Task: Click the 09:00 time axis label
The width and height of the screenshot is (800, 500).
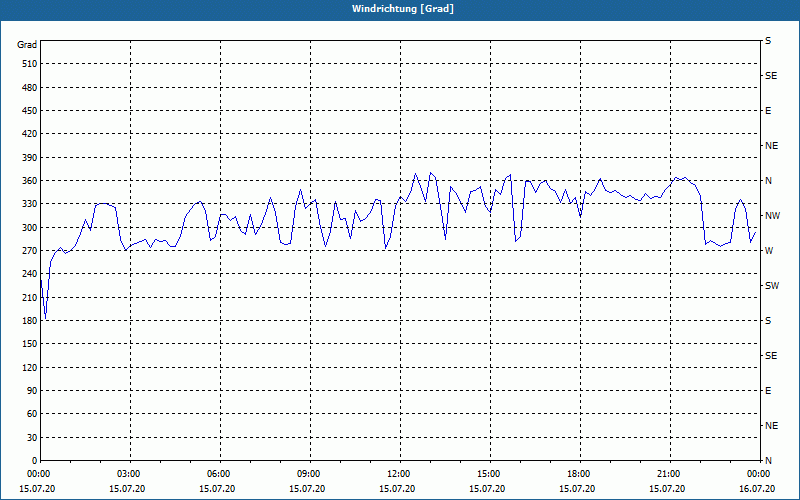Action: click(x=310, y=473)
